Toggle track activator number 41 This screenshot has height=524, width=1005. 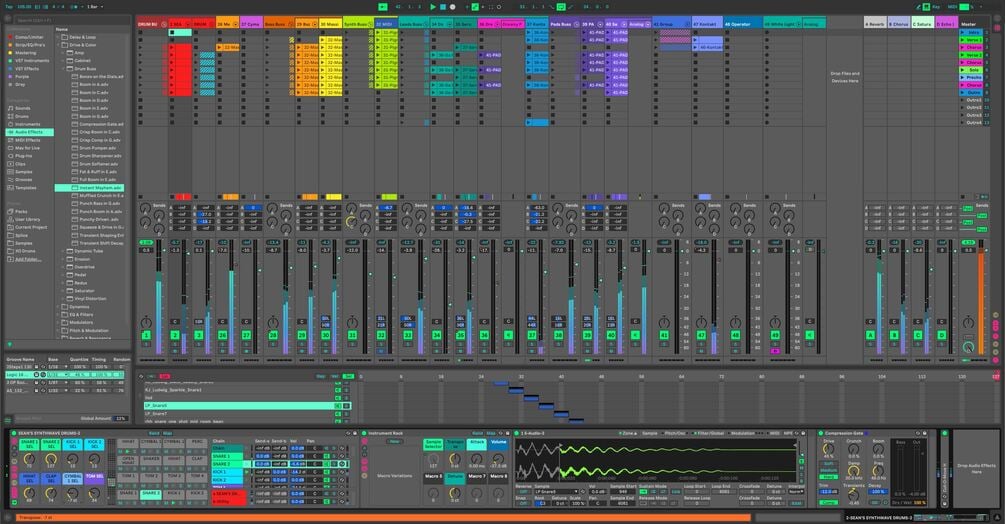point(664,335)
